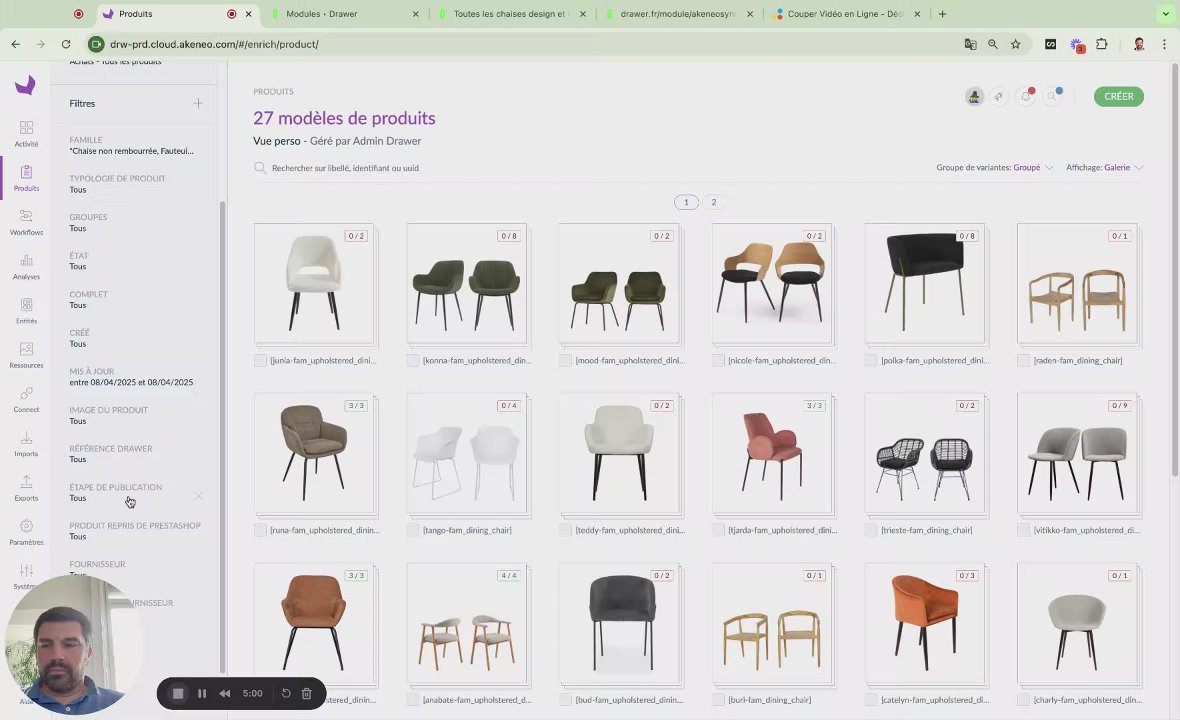Switch to Couper Vidéo en Ligne tab
Viewport: 1180px width, 720px height.
click(x=846, y=14)
